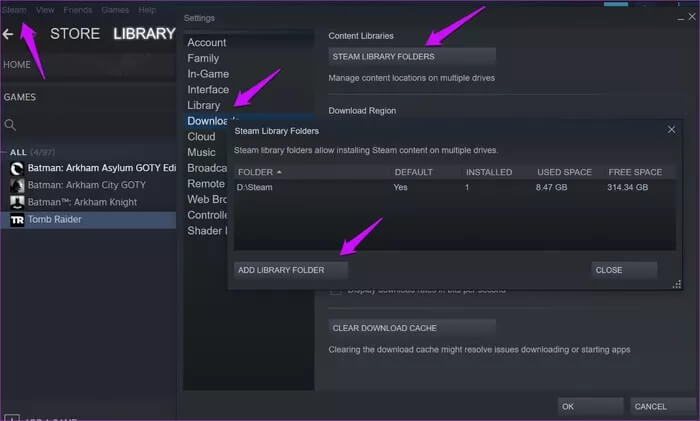
Task: Open Cloud settings category
Action: (201, 137)
